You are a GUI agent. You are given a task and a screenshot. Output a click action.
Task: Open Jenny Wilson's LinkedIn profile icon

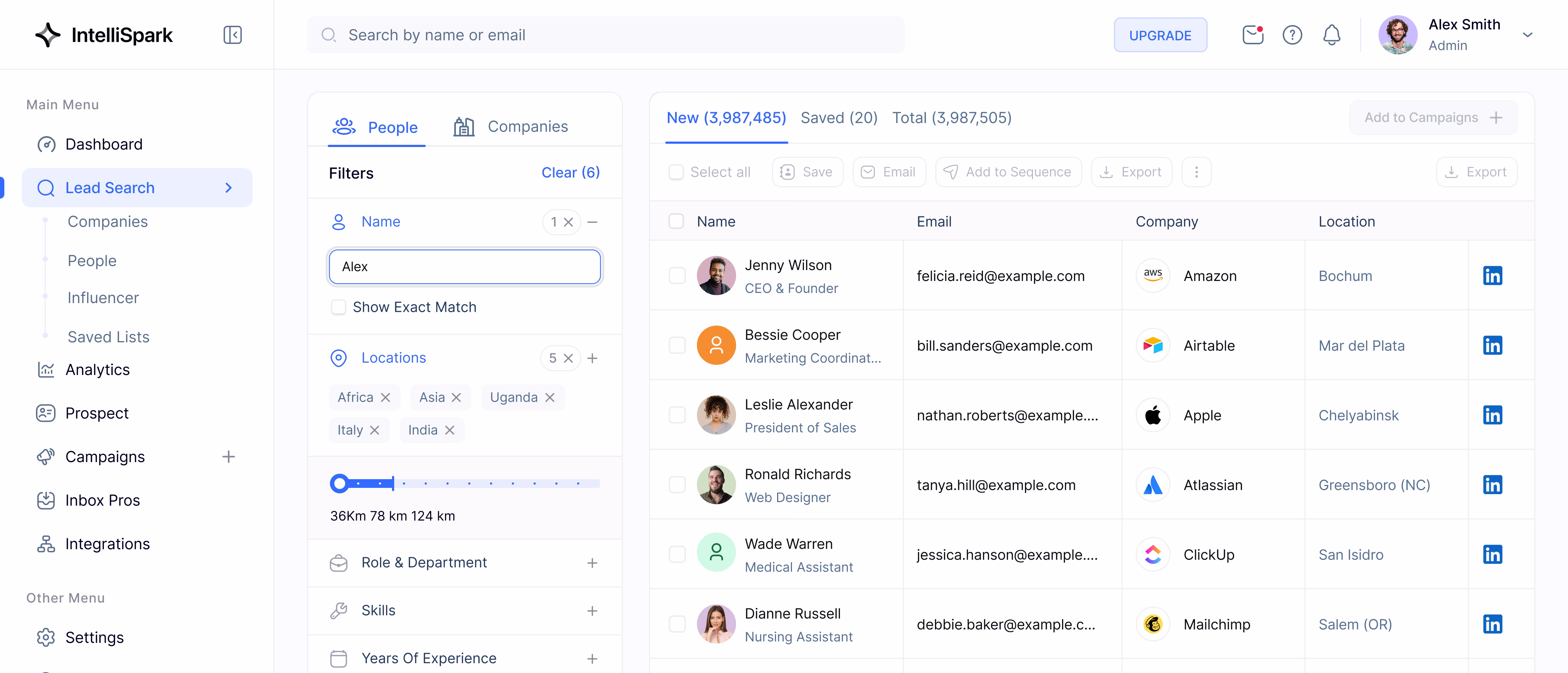point(1492,276)
